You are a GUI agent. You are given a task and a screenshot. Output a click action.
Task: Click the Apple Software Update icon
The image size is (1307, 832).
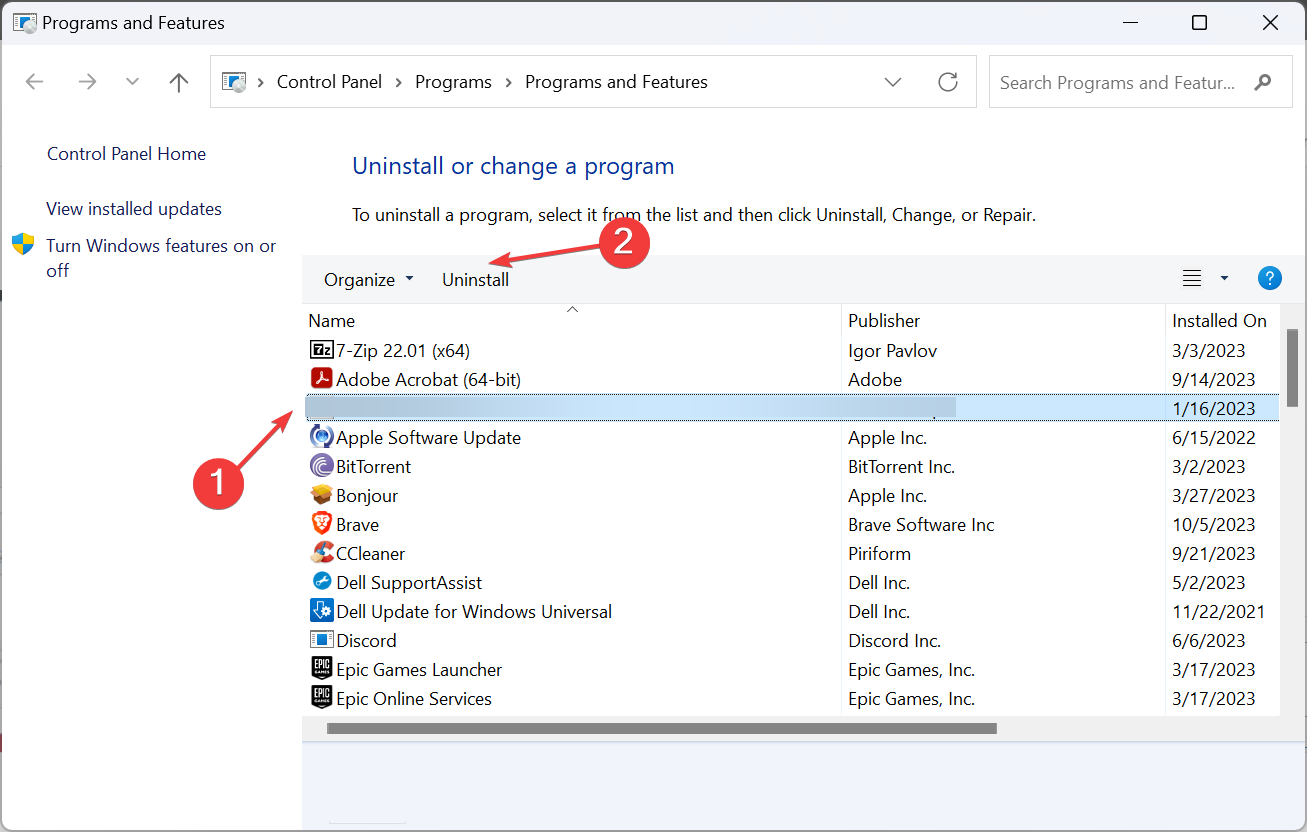(321, 437)
